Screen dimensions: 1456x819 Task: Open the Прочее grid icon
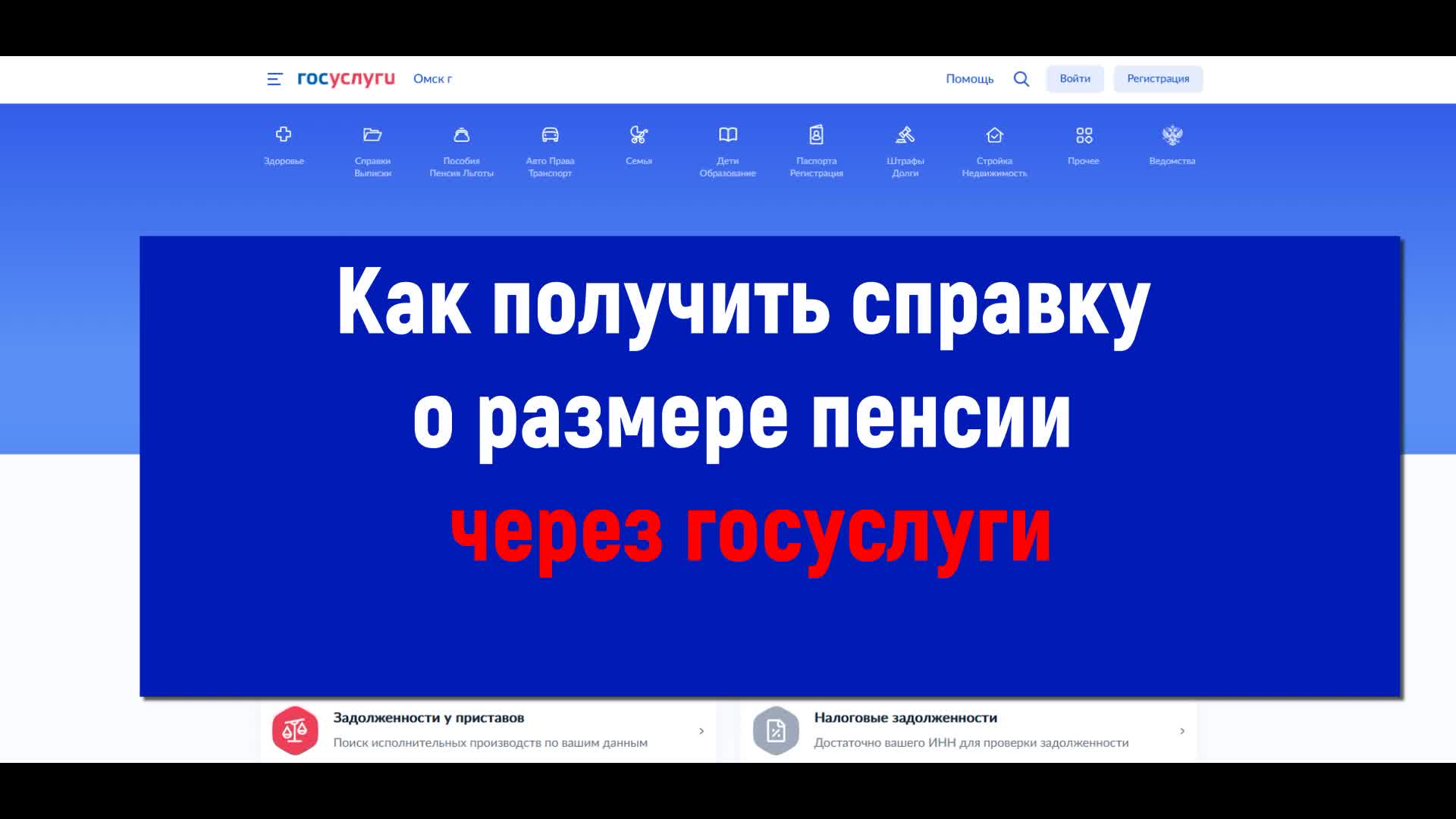pyautogui.click(x=1084, y=135)
